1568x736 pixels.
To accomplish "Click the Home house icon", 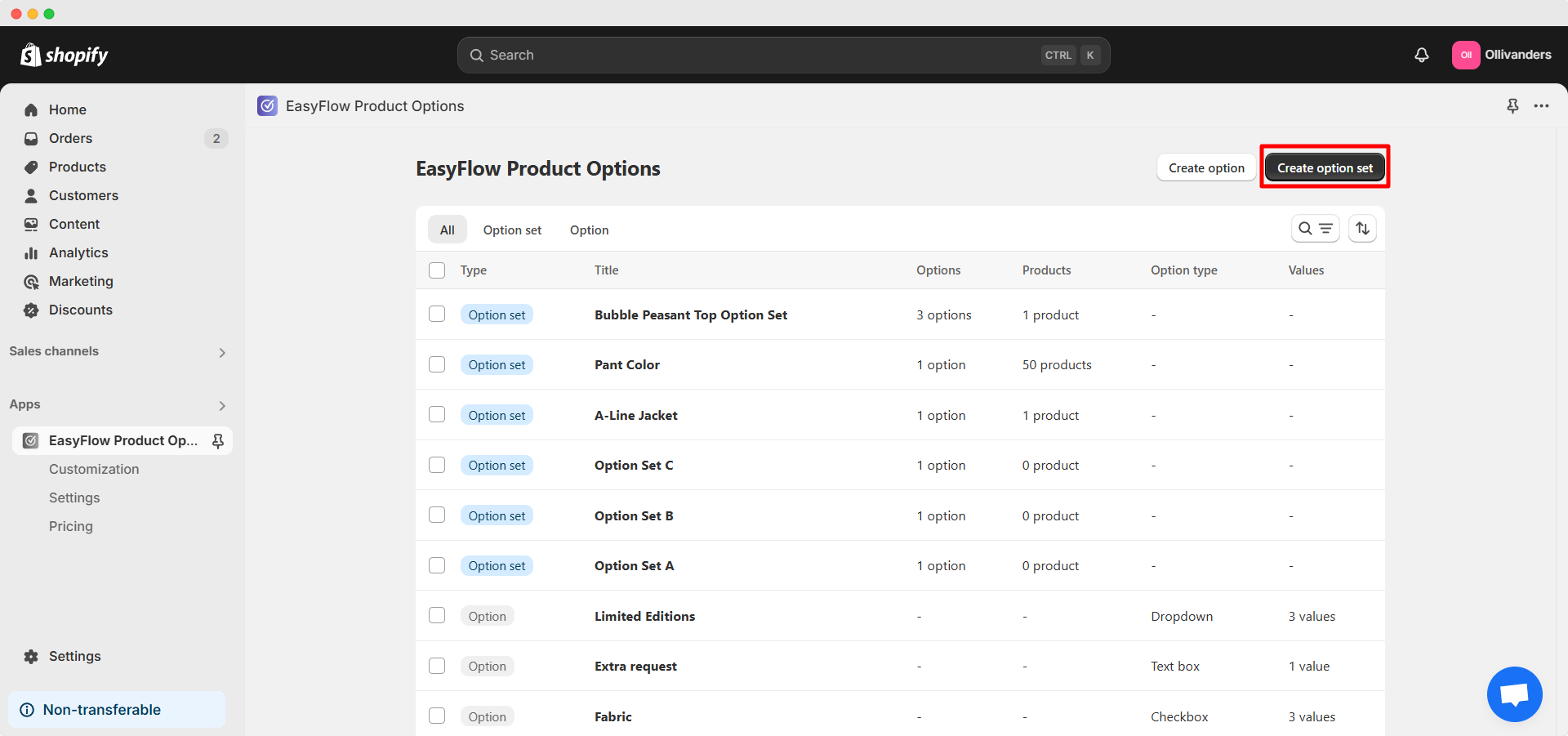I will tap(31, 109).
